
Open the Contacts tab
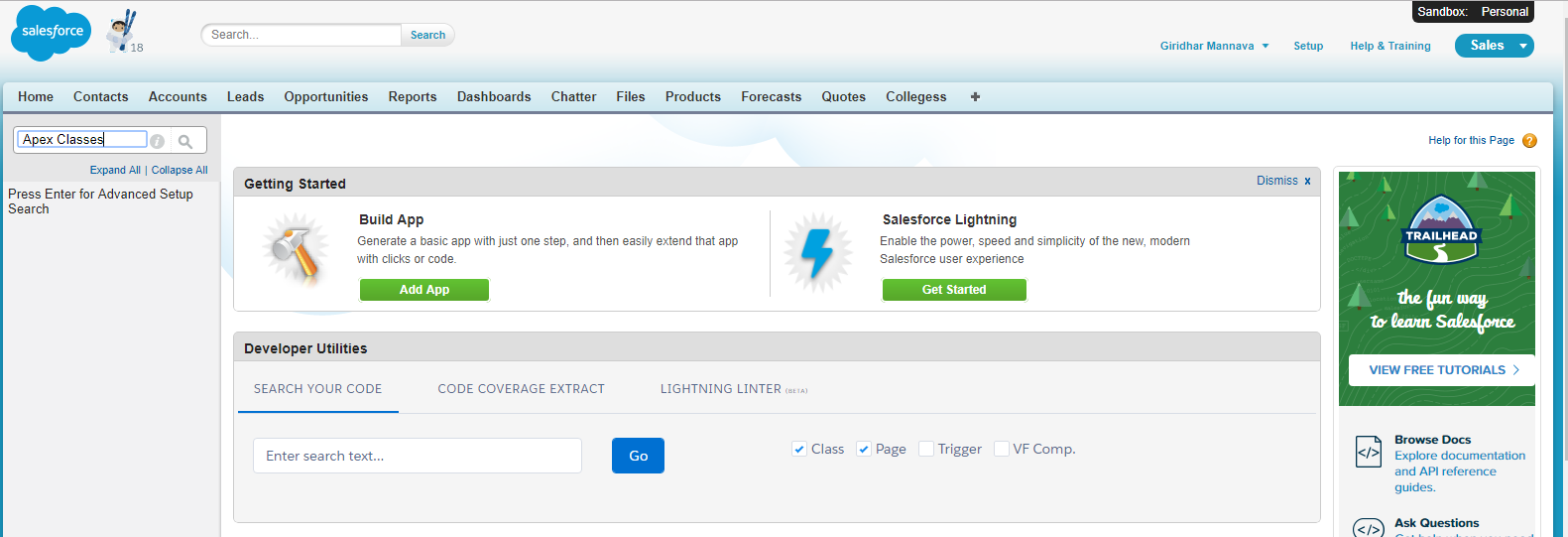coord(101,96)
